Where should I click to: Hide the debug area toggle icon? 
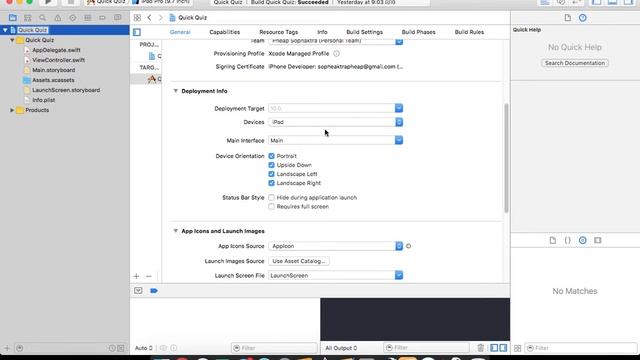(138, 291)
